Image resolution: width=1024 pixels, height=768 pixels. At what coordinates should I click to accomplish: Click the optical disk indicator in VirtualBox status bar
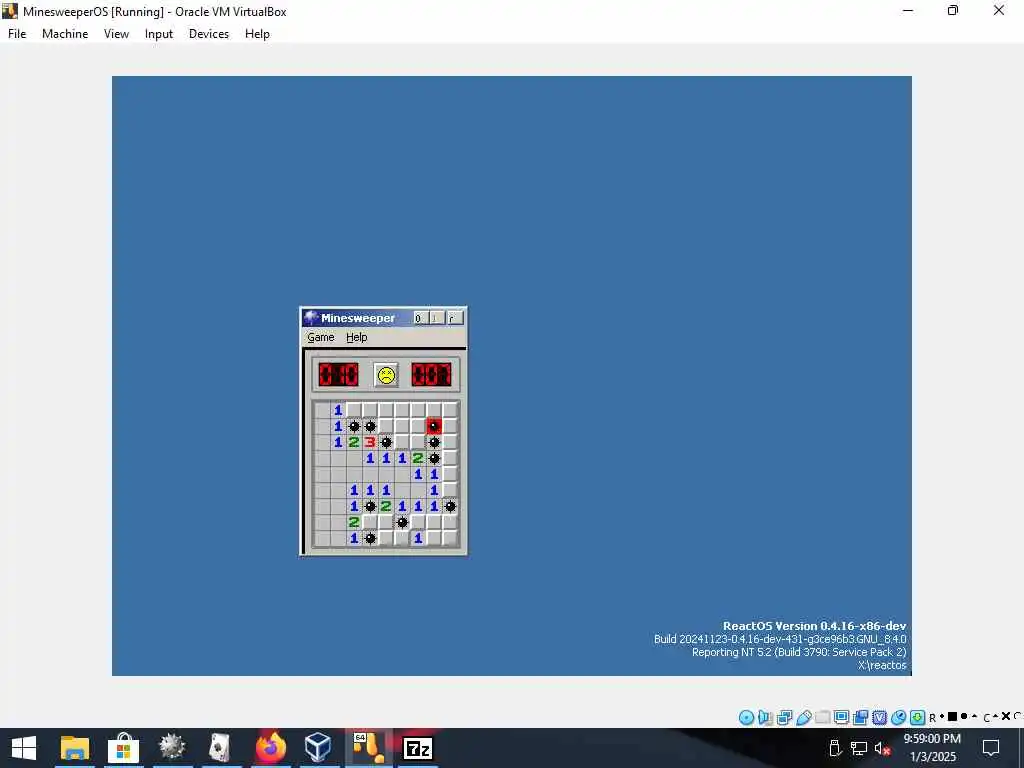pos(746,718)
